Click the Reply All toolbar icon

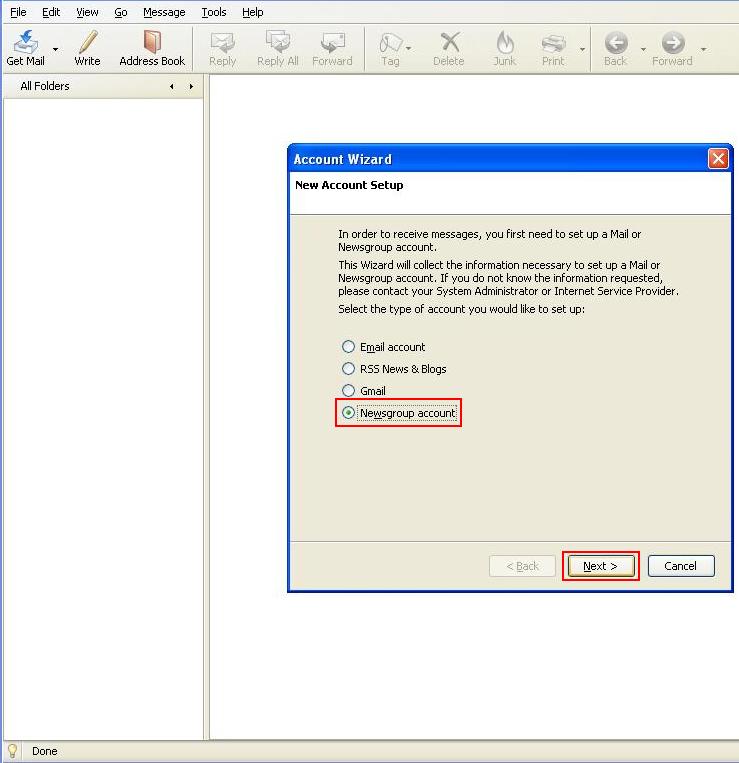[277, 43]
